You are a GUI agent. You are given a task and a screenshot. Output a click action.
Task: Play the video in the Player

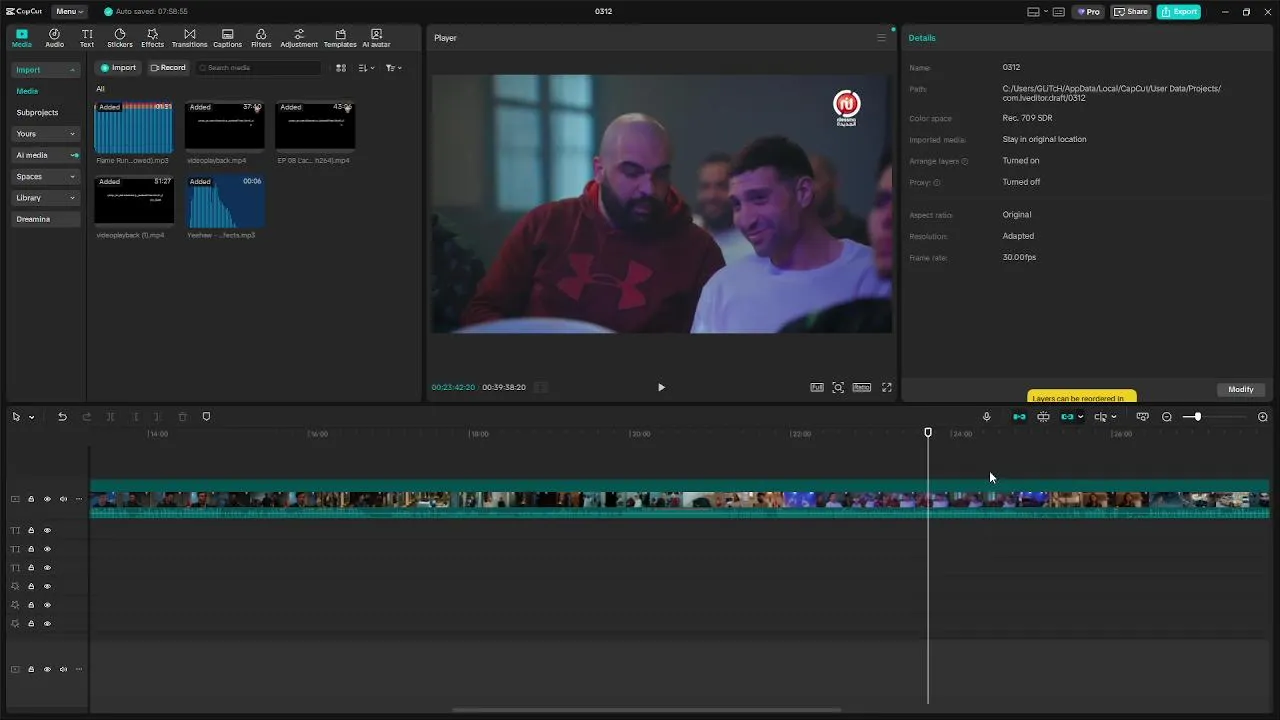[x=661, y=387]
